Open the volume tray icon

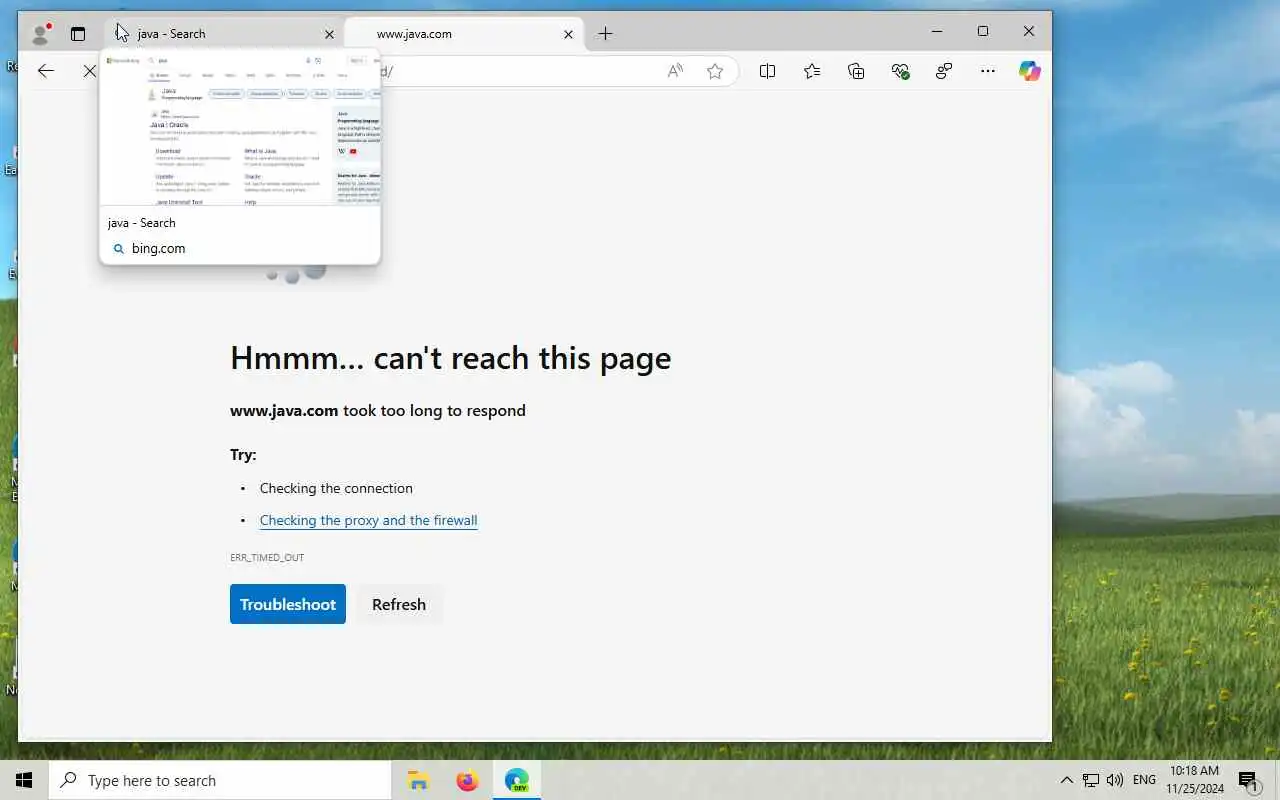coord(1115,780)
